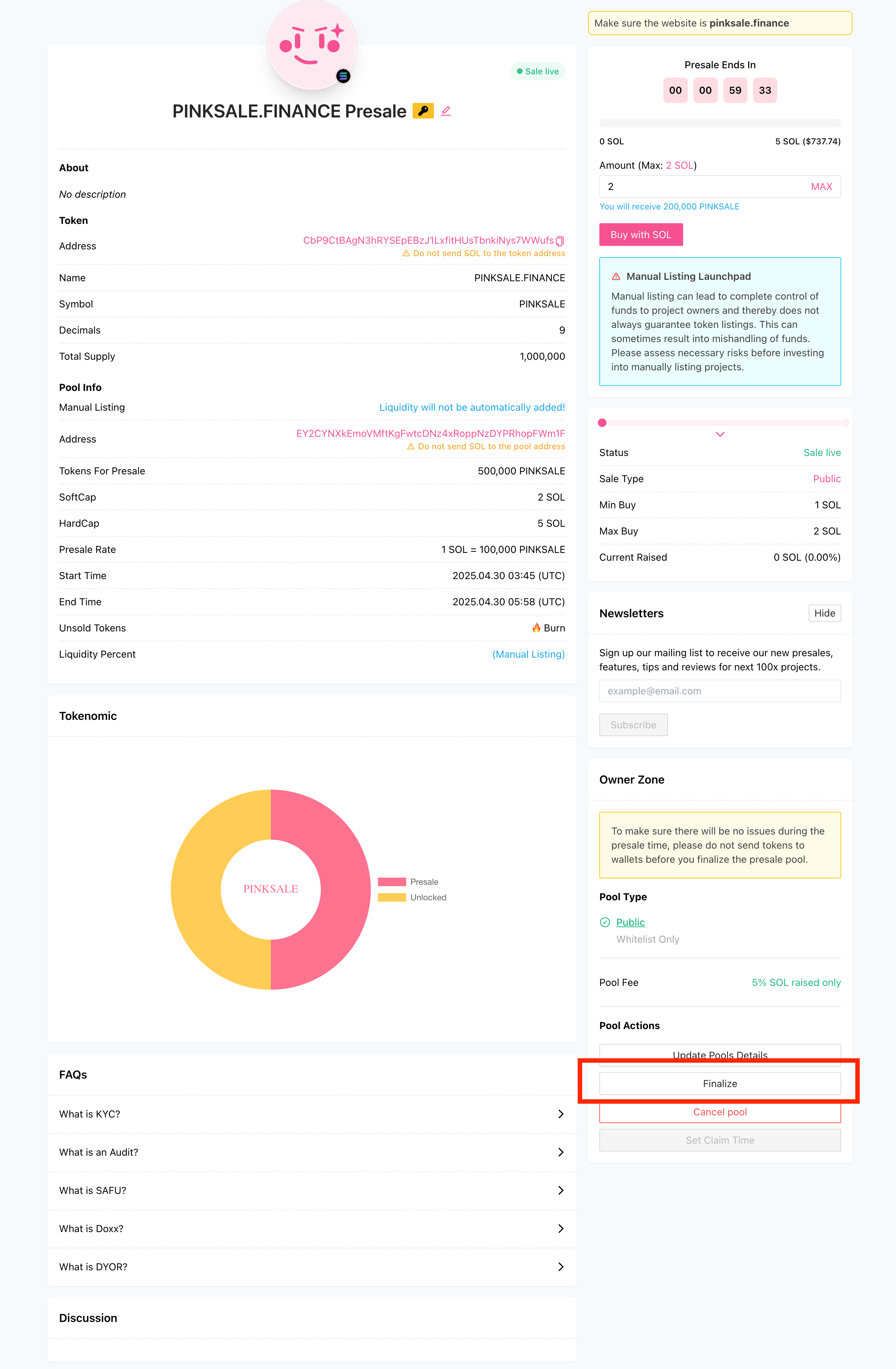Click the Buy with SOL button
Viewport: 896px width, 1369px height.
(641, 235)
